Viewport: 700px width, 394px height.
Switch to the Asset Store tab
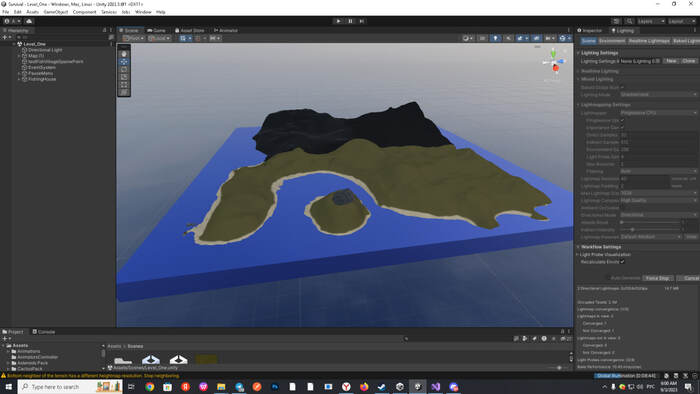[190, 30]
